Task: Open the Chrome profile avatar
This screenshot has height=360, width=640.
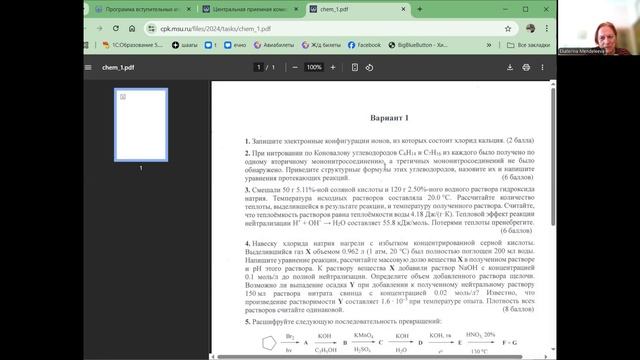Action: [x=530, y=28]
